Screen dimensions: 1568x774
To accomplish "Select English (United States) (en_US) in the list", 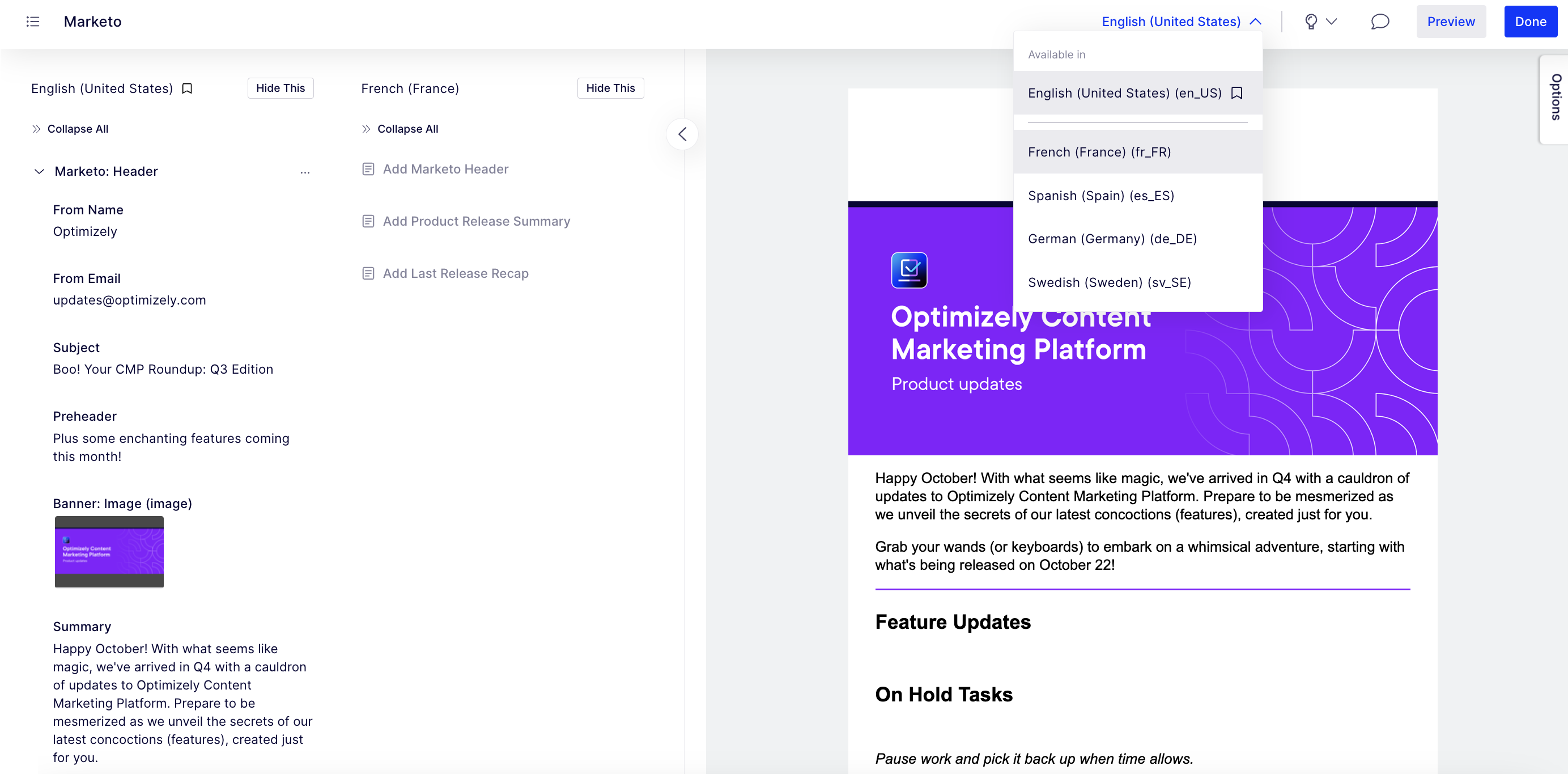I will point(1137,92).
